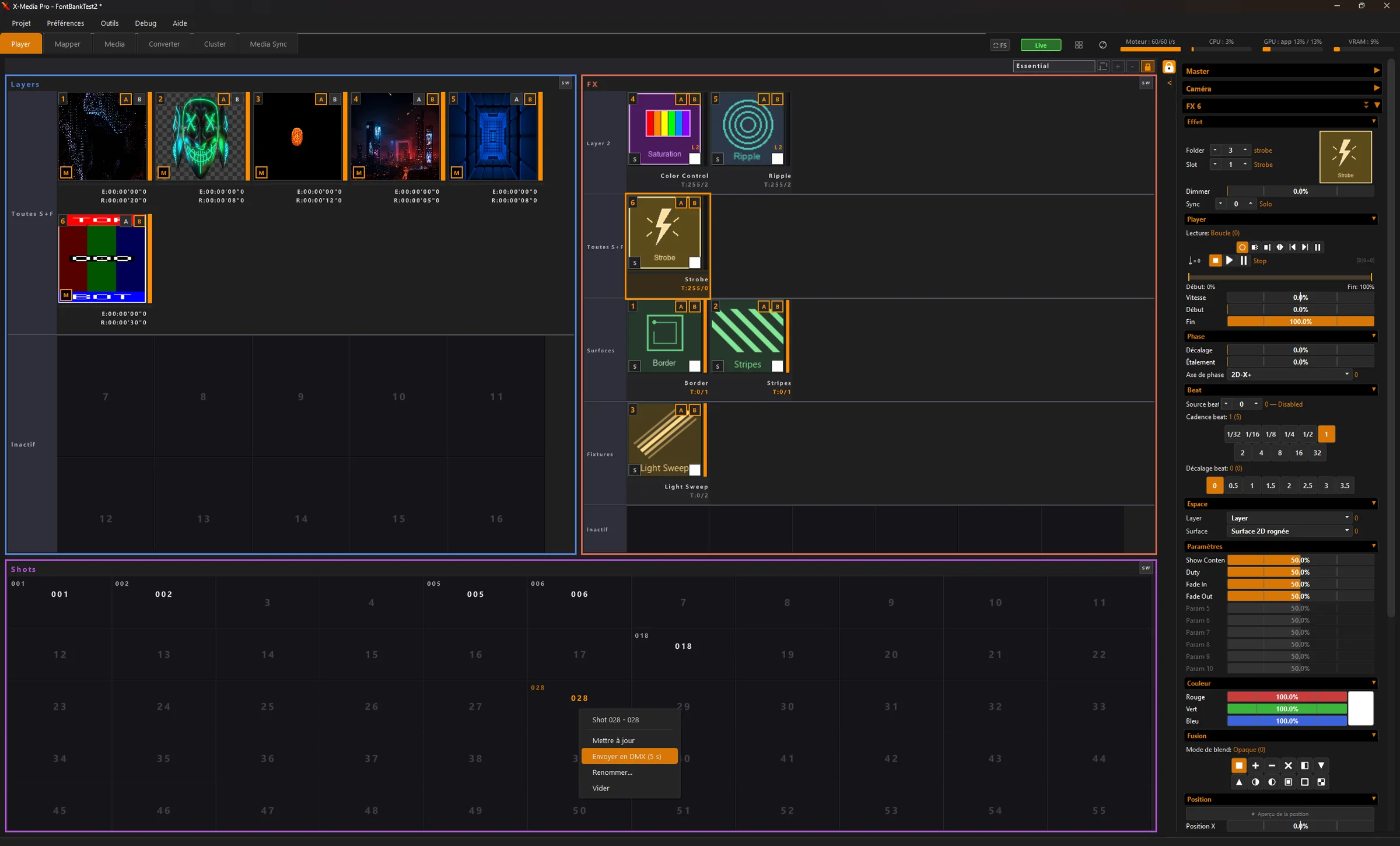Expand the Caméra section
This screenshot has height=846, width=1400.
coord(1282,89)
